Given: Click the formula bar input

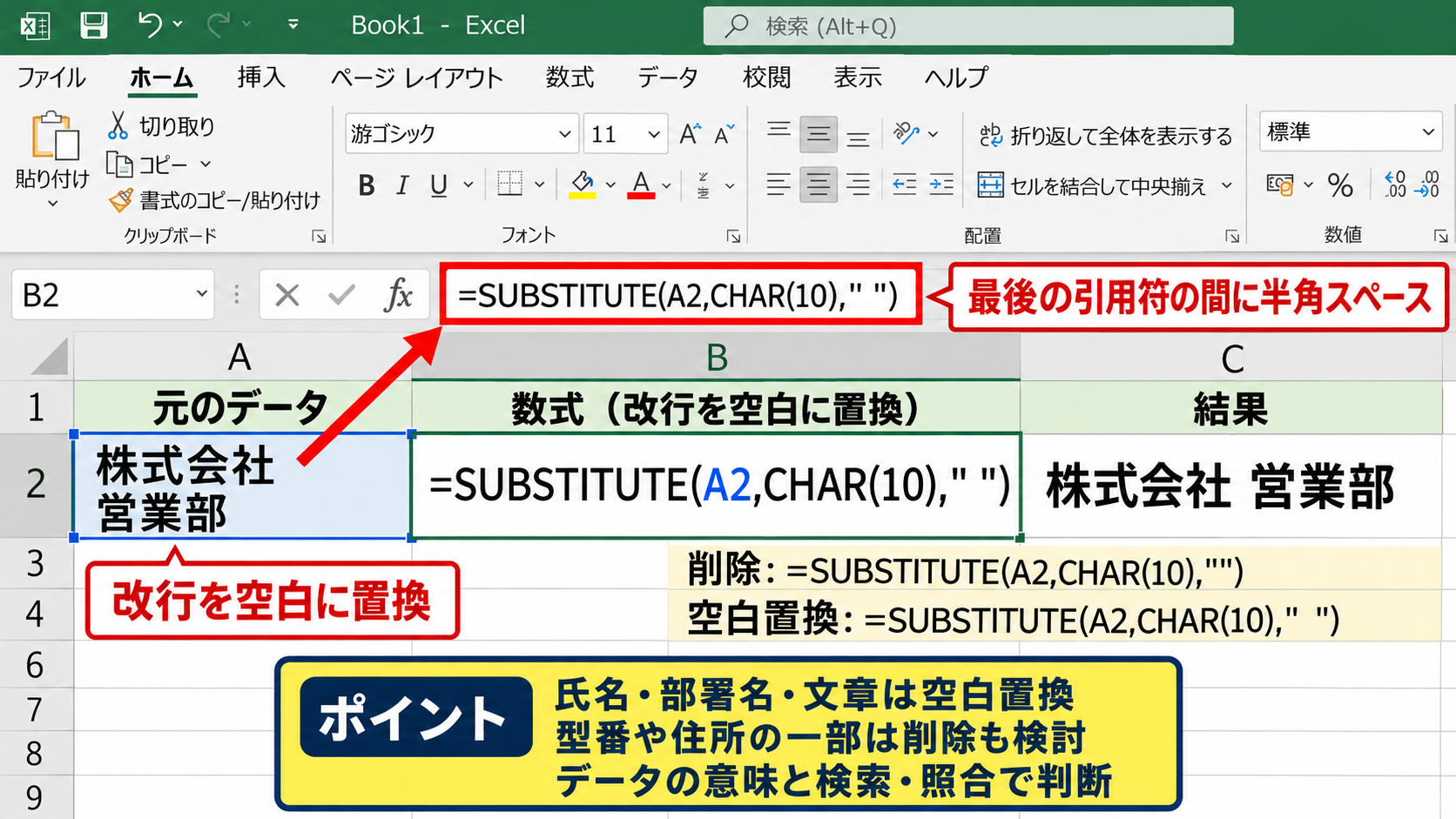Looking at the screenshot, I should 681,295.
